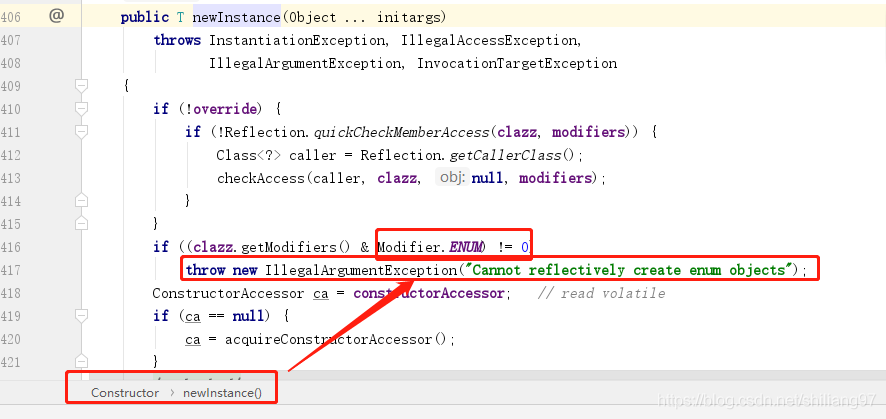This screenshot has width=886, height=419.
Task: Click the ENUM constant on line 416
Action: coord(466,247)
